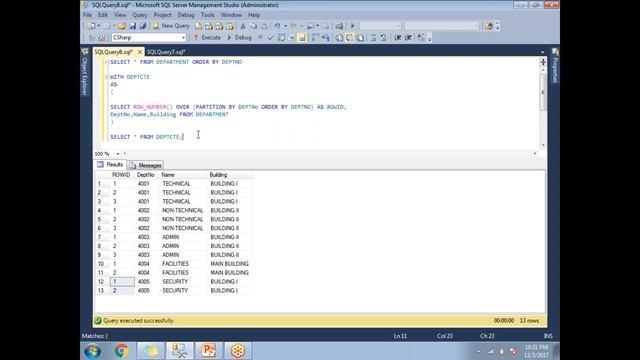Open SQL Editor toolbar options arrow
640x360 pixels.
click(x=429, y=38)
